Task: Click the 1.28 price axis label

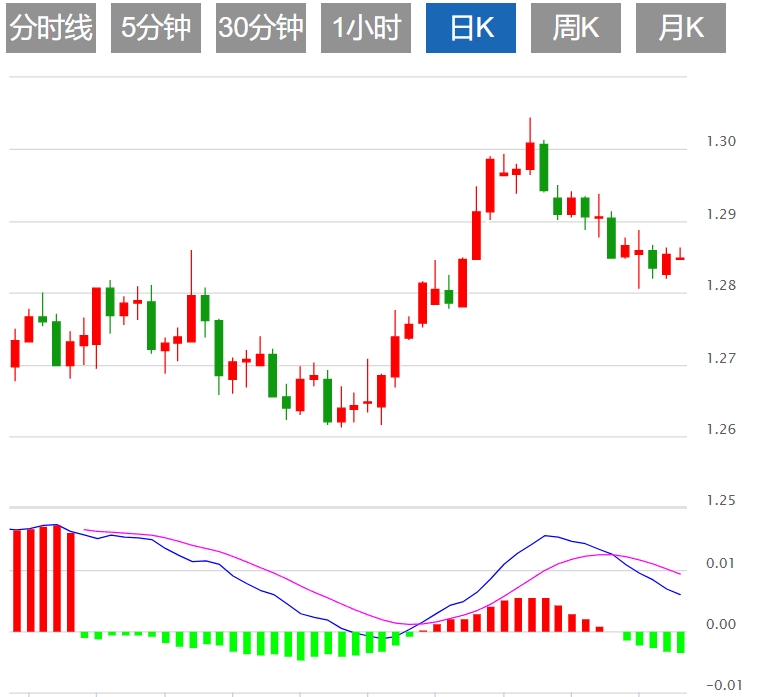Action: point(721,285)
